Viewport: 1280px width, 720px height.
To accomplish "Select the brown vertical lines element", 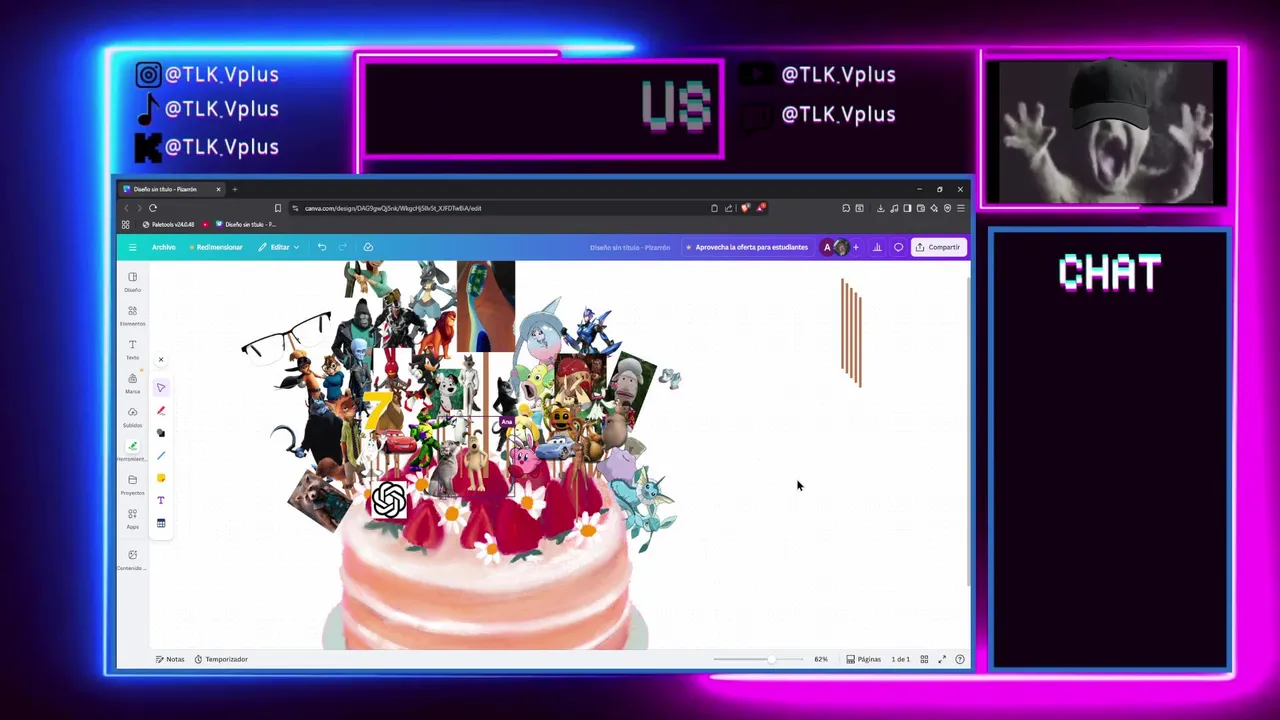I will (851, 332).
